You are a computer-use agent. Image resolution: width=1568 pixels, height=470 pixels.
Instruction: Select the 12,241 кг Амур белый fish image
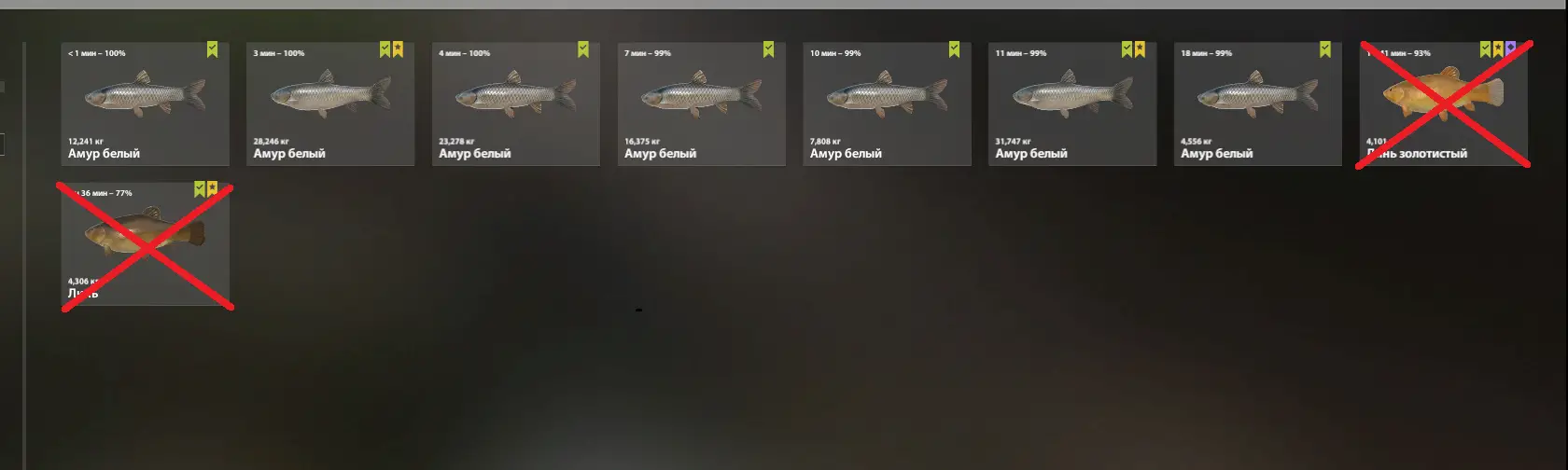click(145, 93)
